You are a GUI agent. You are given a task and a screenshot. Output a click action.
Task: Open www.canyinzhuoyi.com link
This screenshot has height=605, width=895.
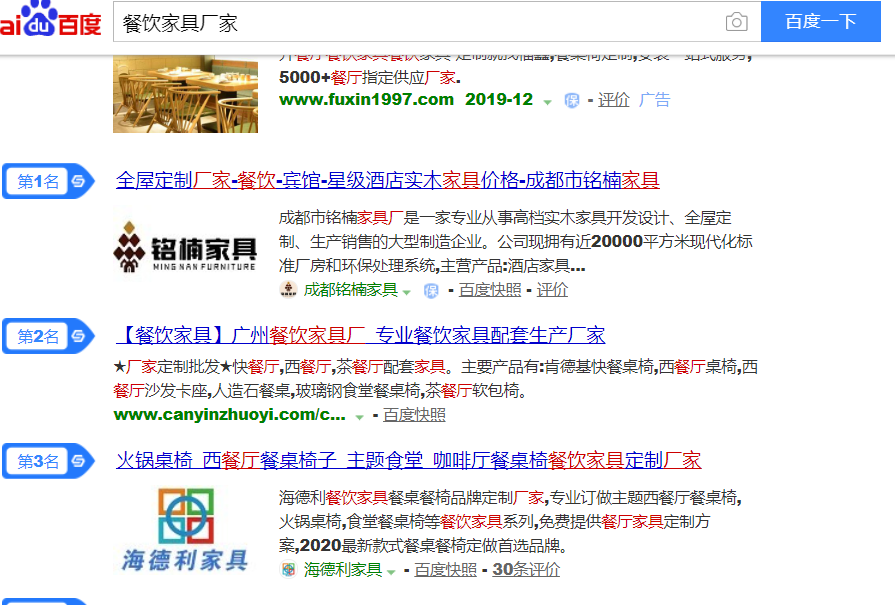[229, 415]
